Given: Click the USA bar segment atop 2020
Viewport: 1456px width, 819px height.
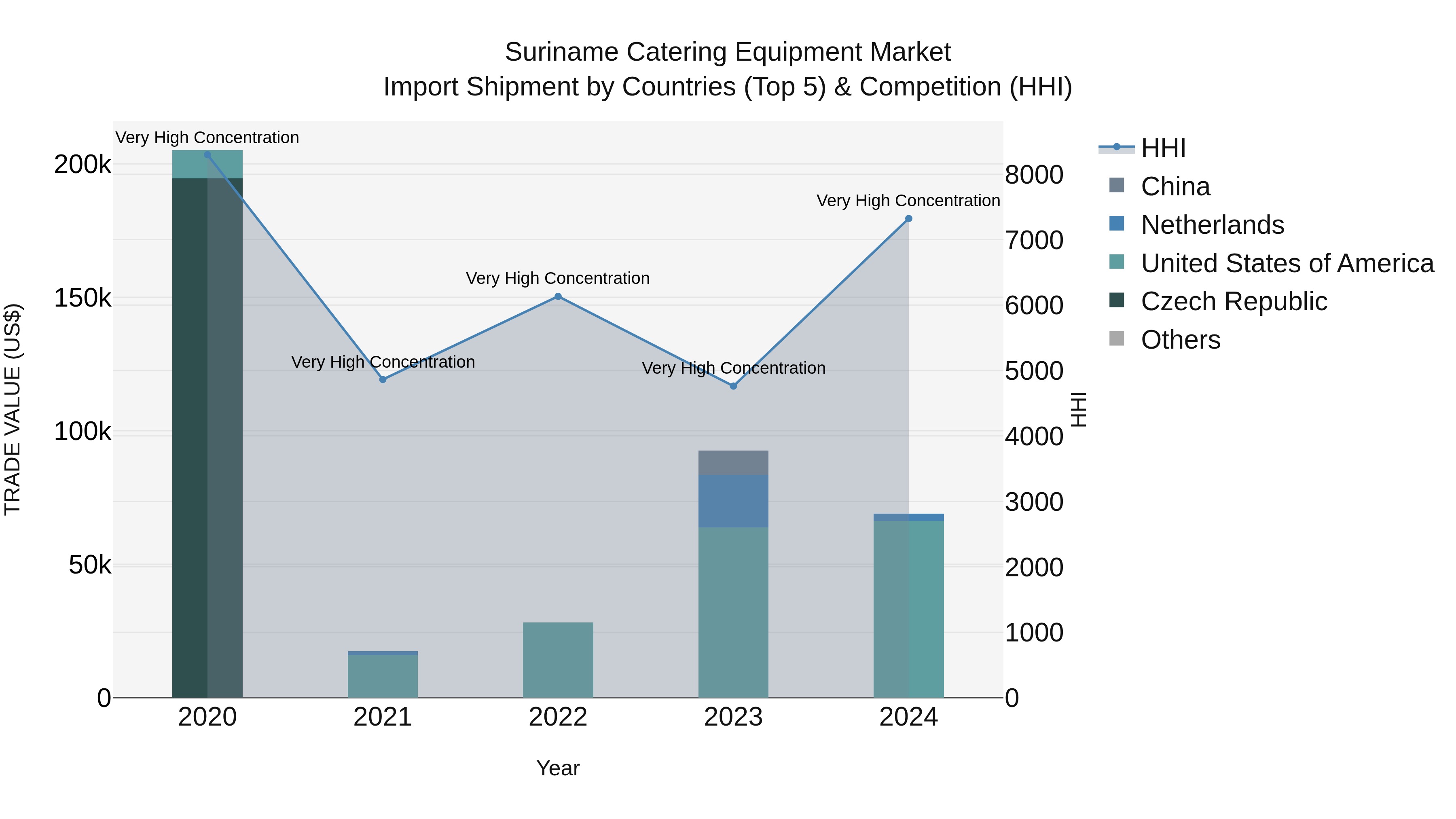Looking at the screenshot, I should pyautogui.click(x=207, y=165).
